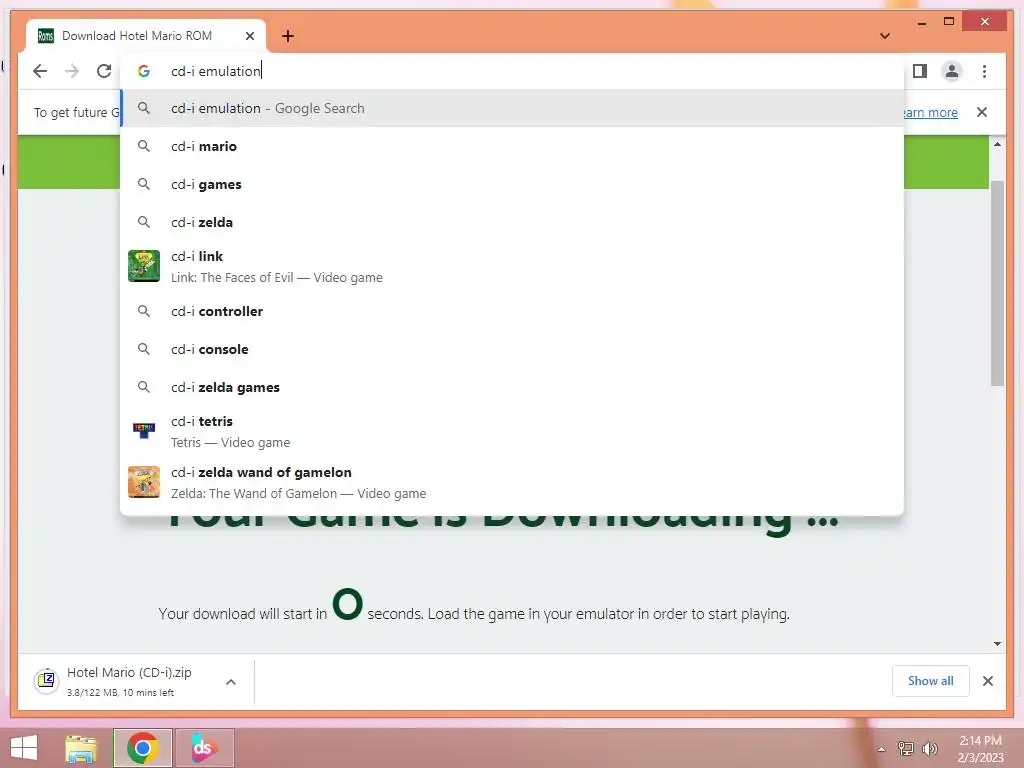Go back using the browser back arrow
1024x768 pixels.
40,71
